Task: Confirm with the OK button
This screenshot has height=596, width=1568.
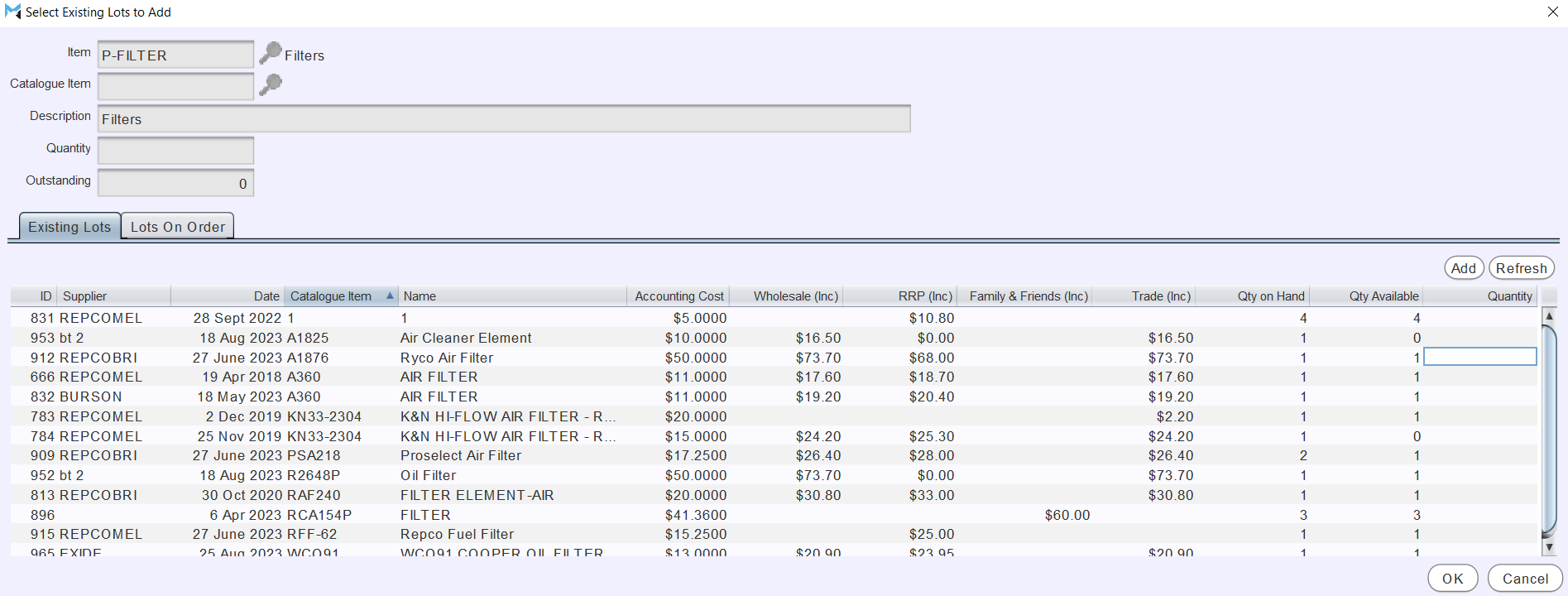Action: 1452,578
